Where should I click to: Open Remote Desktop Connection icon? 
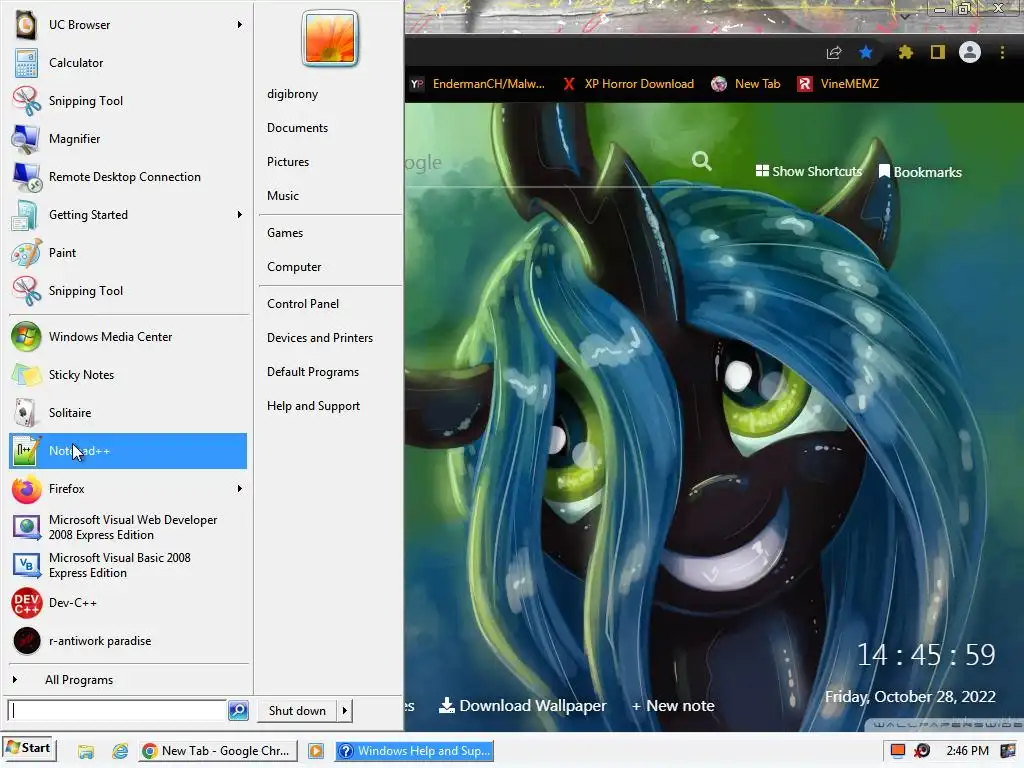[26, 177]
